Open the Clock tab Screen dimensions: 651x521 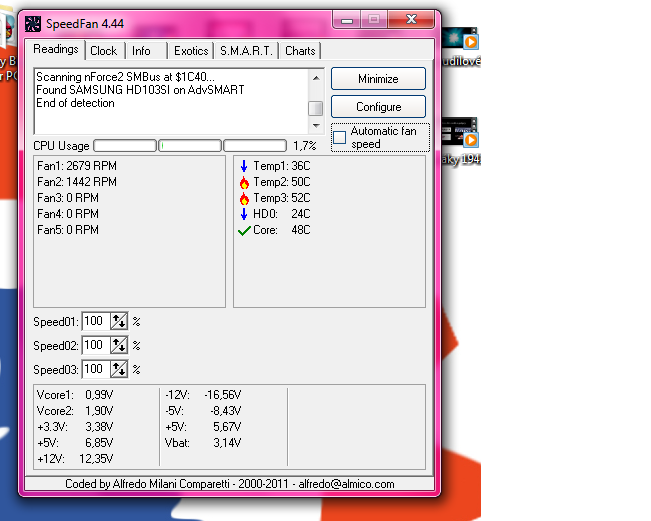[x=104, y=51]
